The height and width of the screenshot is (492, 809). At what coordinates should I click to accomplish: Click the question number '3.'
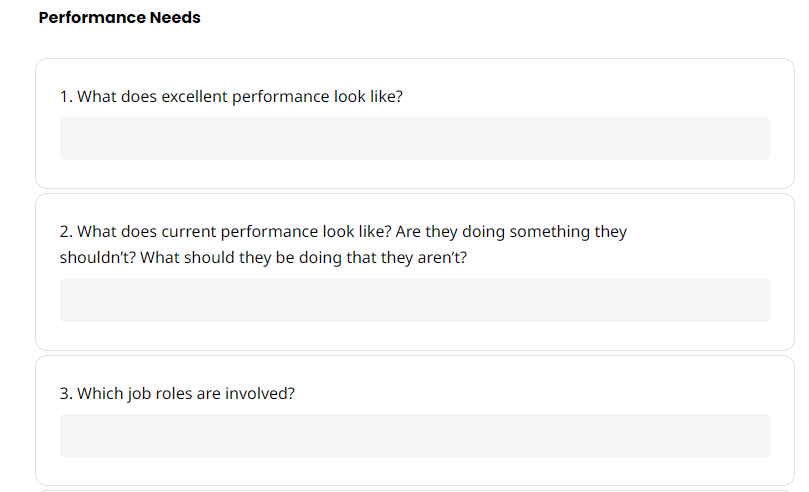point(66,393)
